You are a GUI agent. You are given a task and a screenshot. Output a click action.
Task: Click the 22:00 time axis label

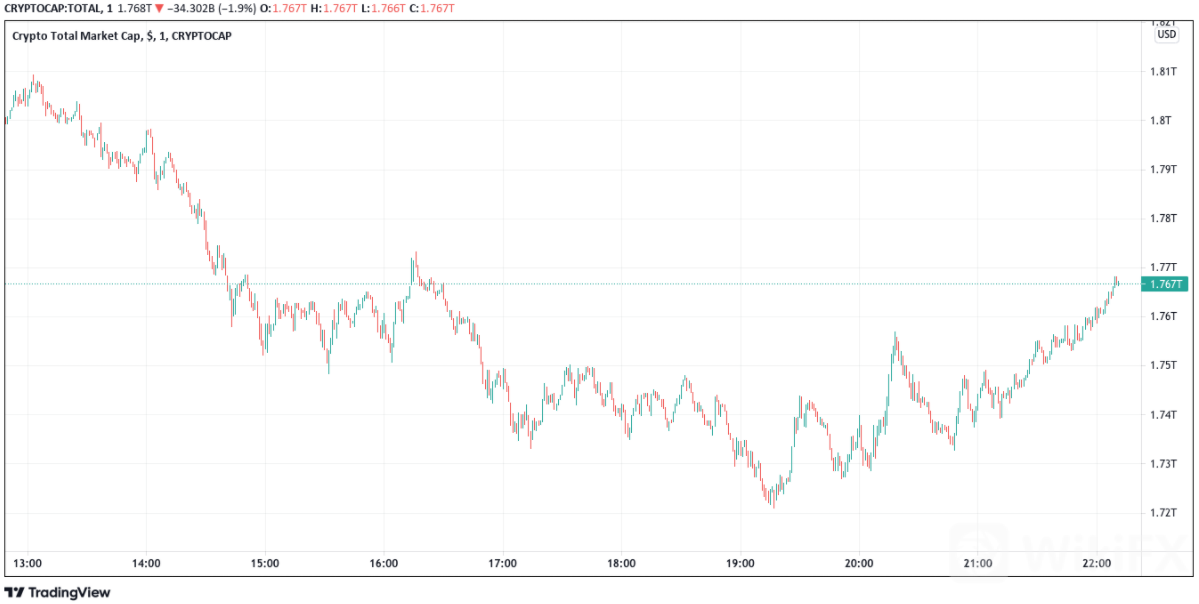click(x=1097, y=563)
